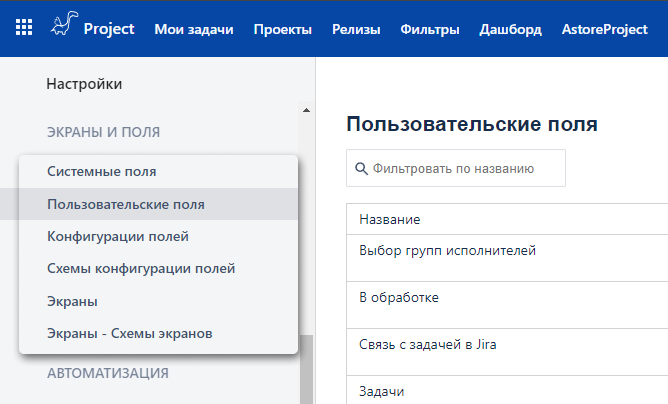Click the search magnifier icon in filter field
The width and height of the screenshot is (668, 404).
(x=361, y=169)
